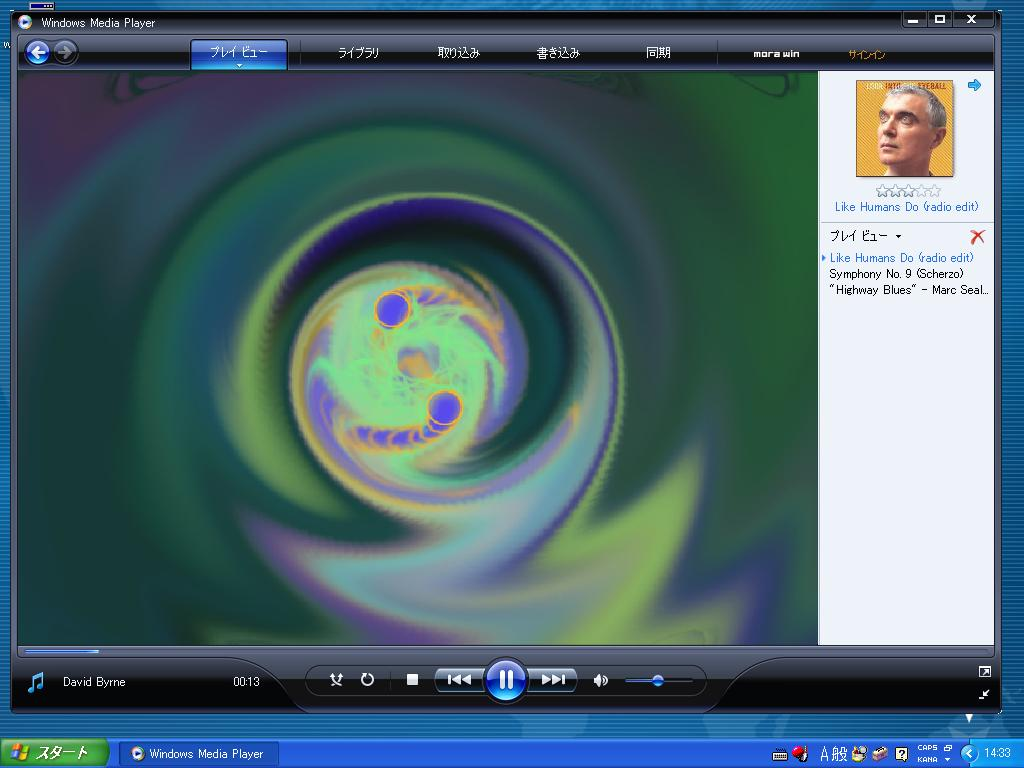Image resolution: width=1024 pixels, height=768 pixels.
Task: Open the 般 conversion mode button
Action: 839,754
